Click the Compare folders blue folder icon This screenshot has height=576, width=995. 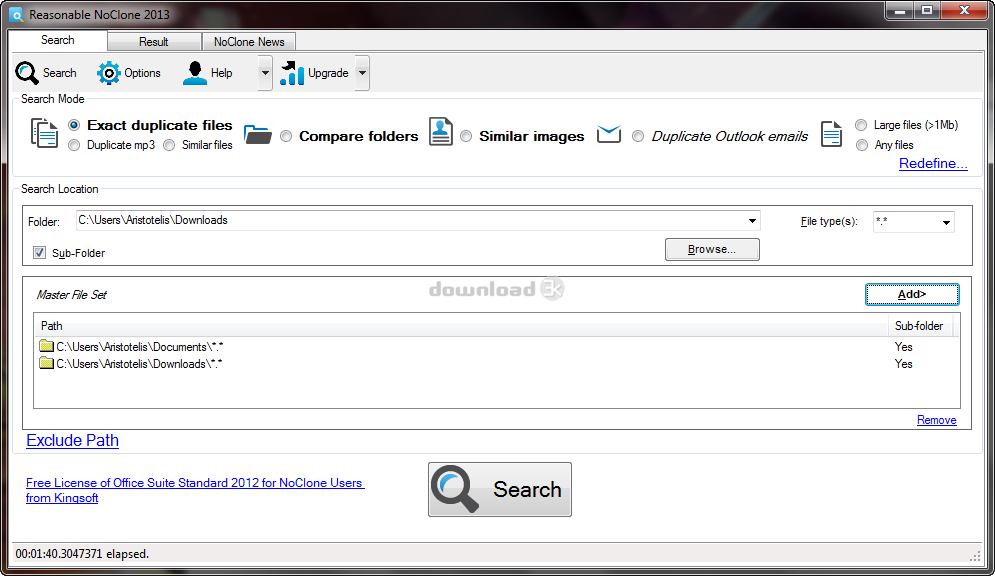(258, 134)
